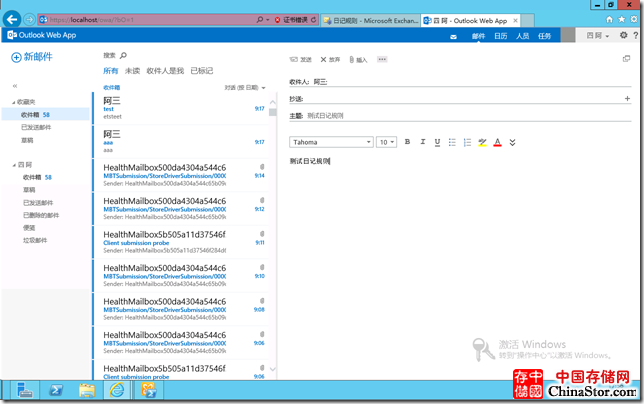
Task: Open 已发送邮件 under Favorites (收藏夹)
Action: (36, 127)
